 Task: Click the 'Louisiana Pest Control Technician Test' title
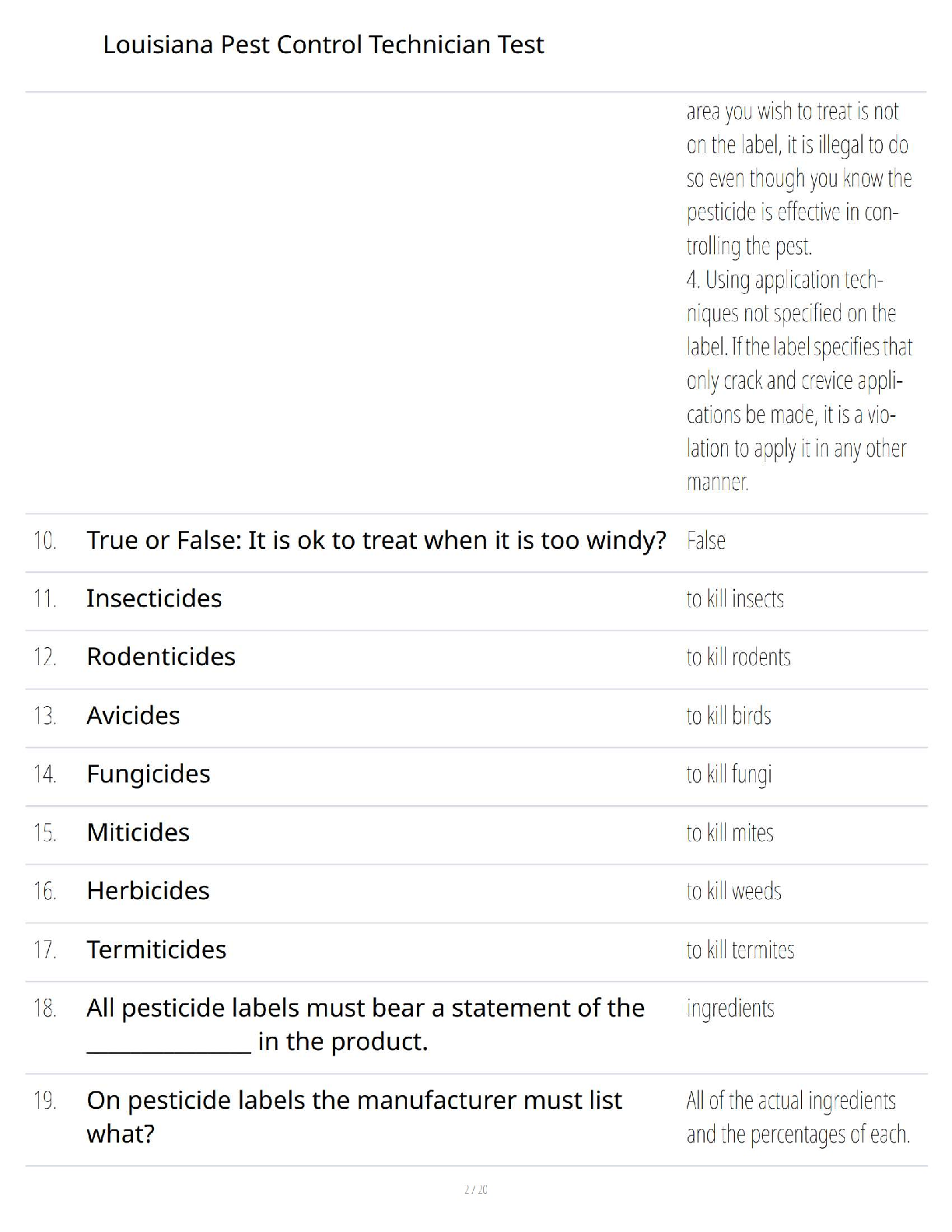click(x=323, y=44)
